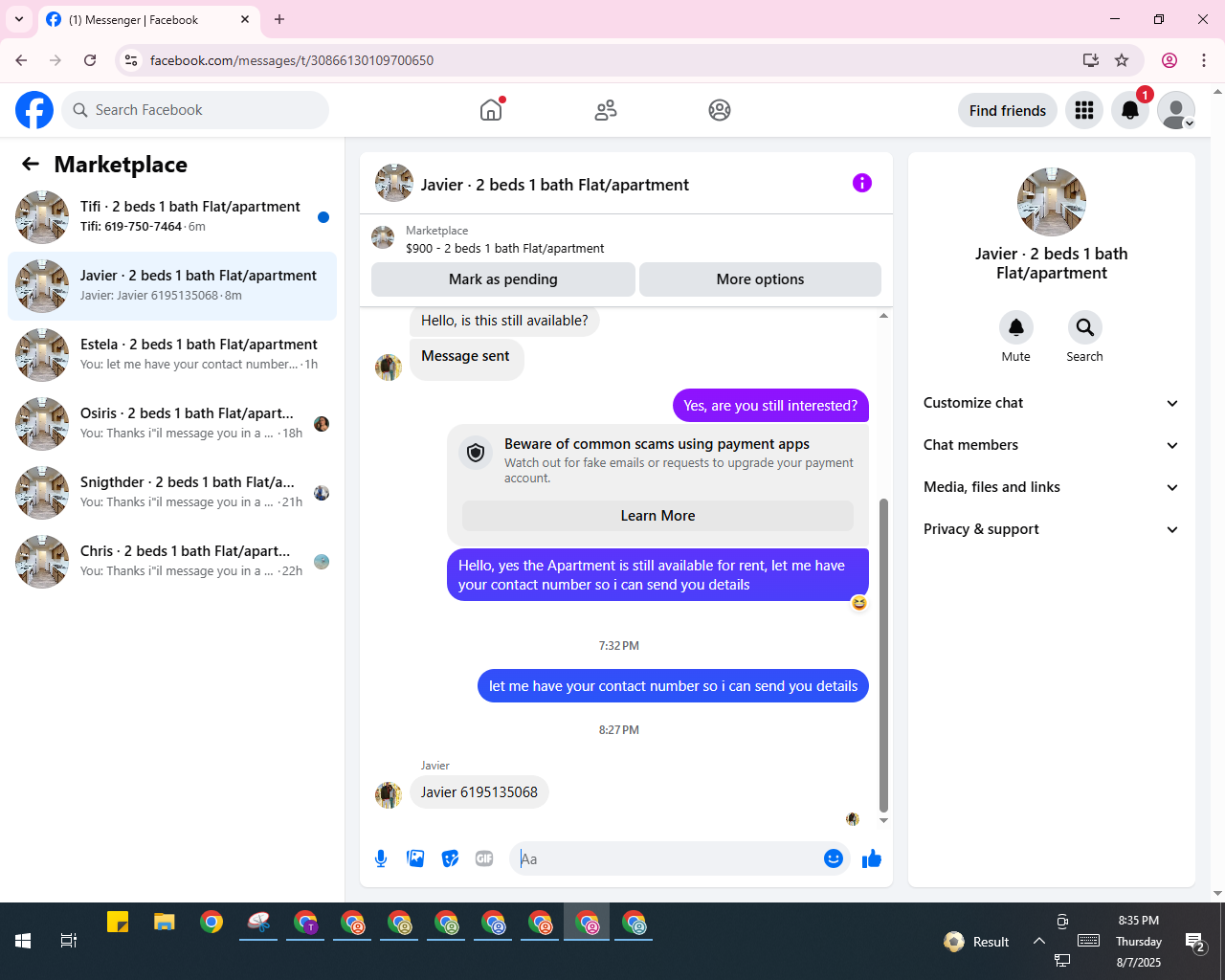Open the Chris conversation
Screen dimensions: 1225x980
(x=172, y=562)
